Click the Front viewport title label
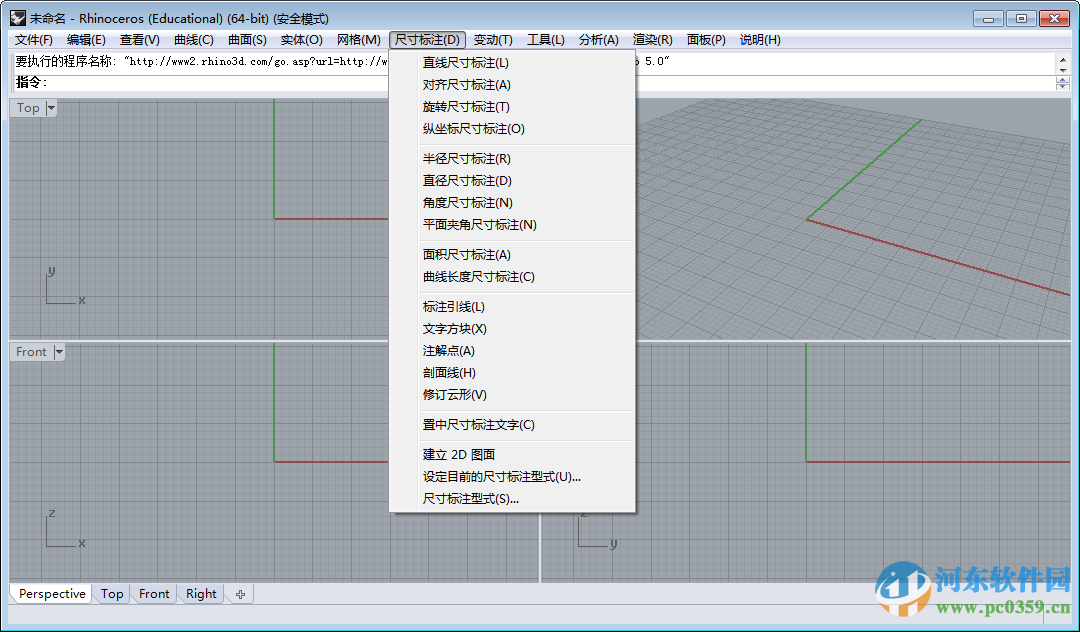Viewport: 1080px width, 632px height. coord(31,352)
